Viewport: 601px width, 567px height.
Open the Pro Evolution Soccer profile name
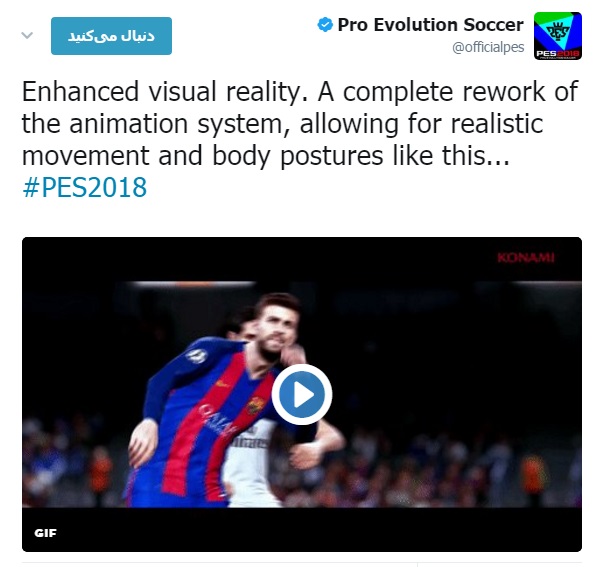point(430,25)
